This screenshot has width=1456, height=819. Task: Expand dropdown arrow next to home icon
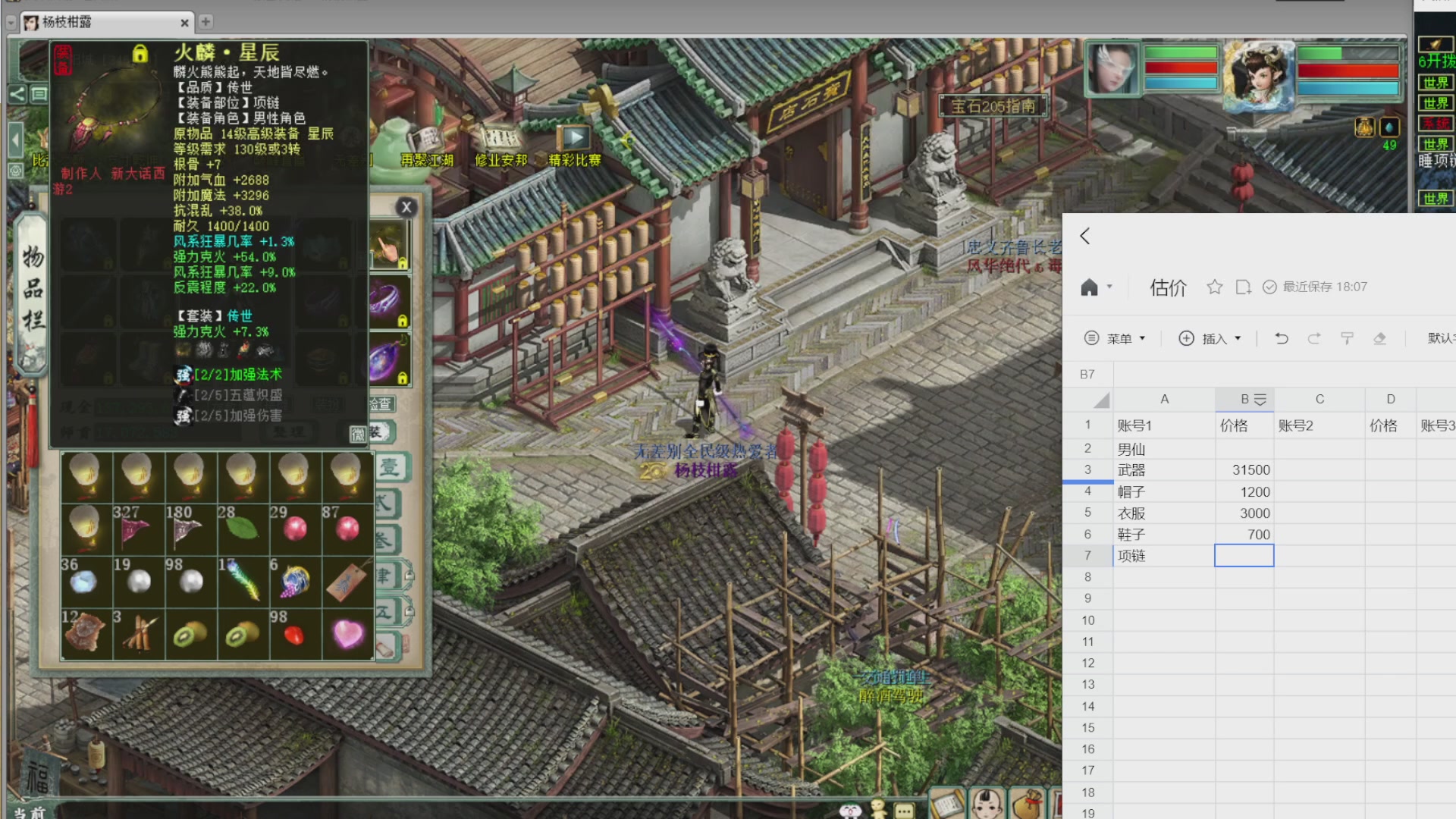(1109, 287)
